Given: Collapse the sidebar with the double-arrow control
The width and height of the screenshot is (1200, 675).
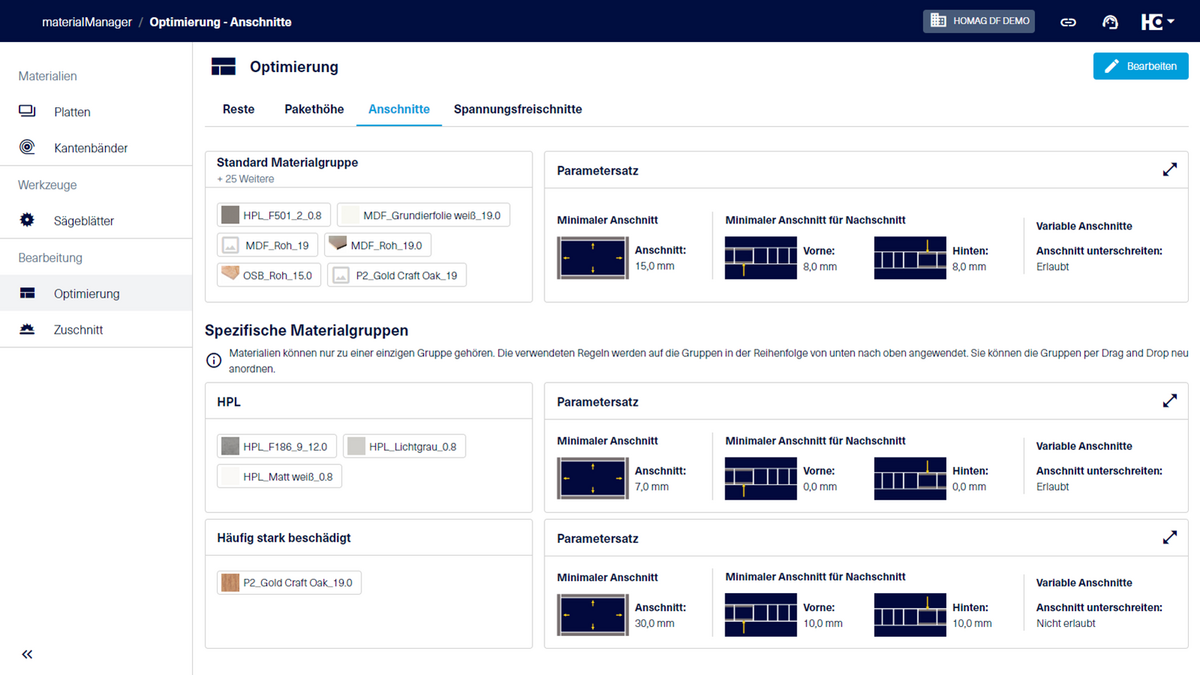Looking at the screenshot, I should (27, 654).
